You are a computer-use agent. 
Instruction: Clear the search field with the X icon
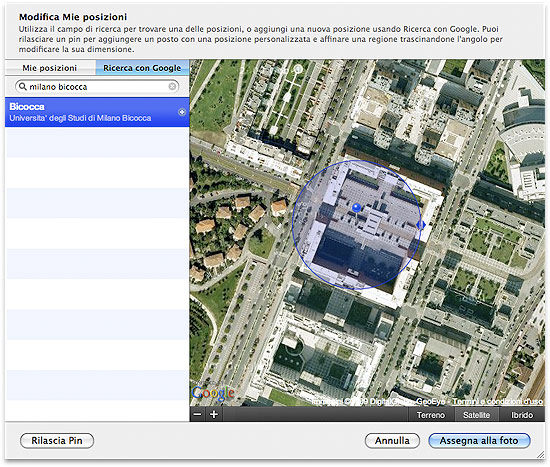point(172,86)
